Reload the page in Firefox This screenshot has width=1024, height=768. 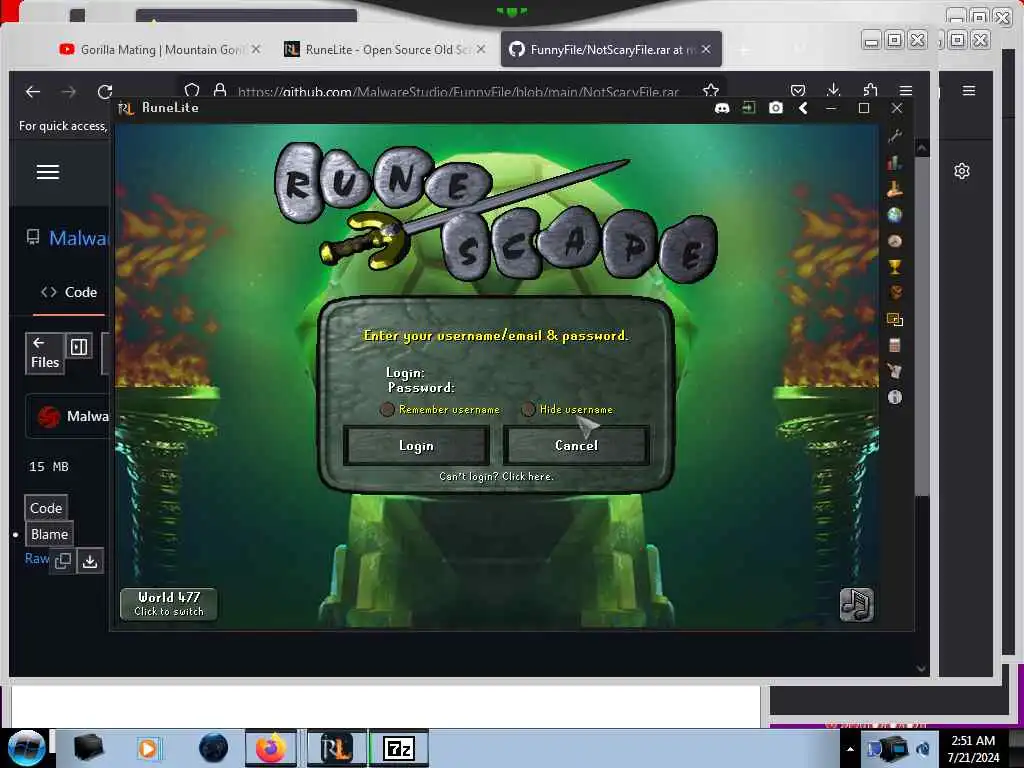tap(105, 92)
